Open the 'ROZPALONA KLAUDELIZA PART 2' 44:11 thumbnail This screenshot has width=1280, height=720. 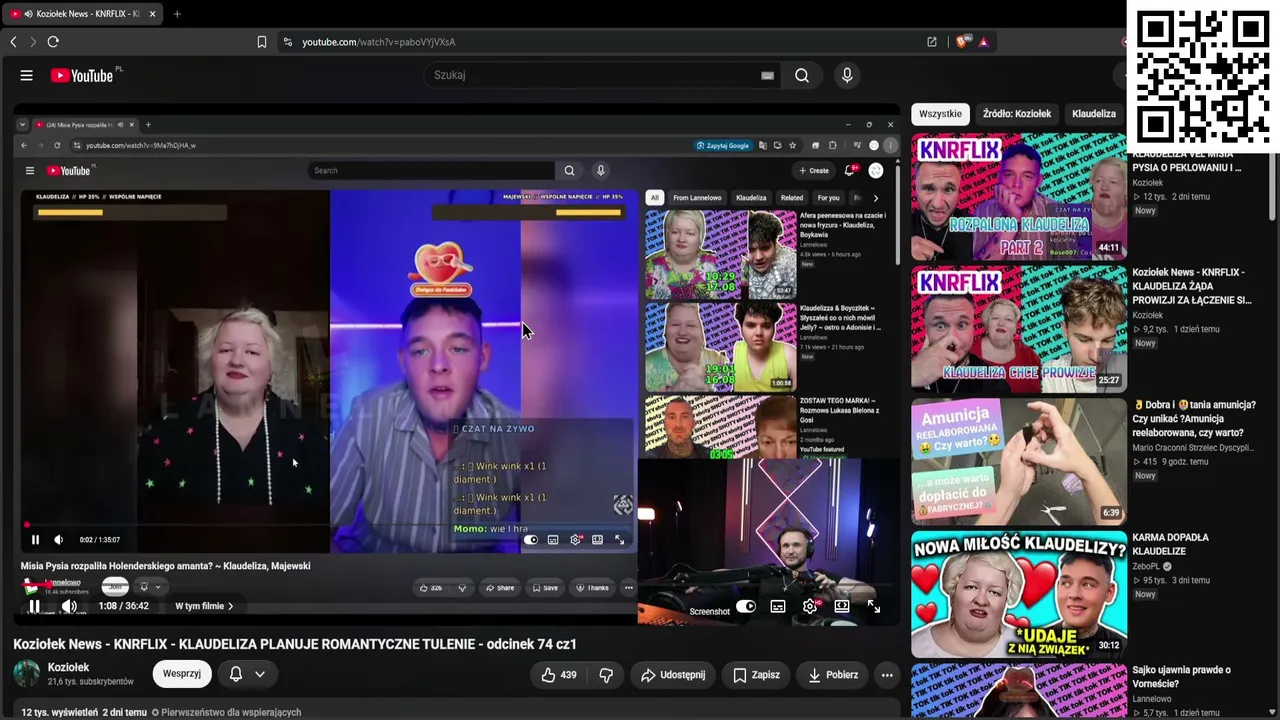(1018, 197)
